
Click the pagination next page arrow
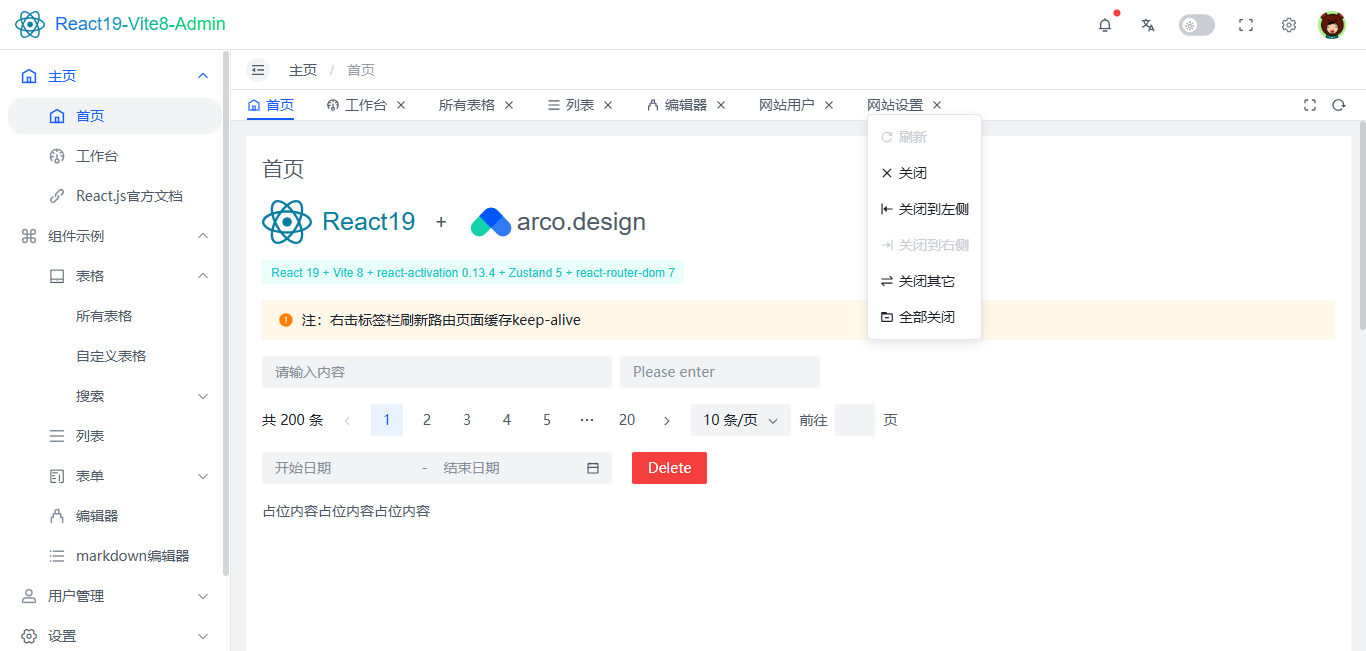click(667, 420)
